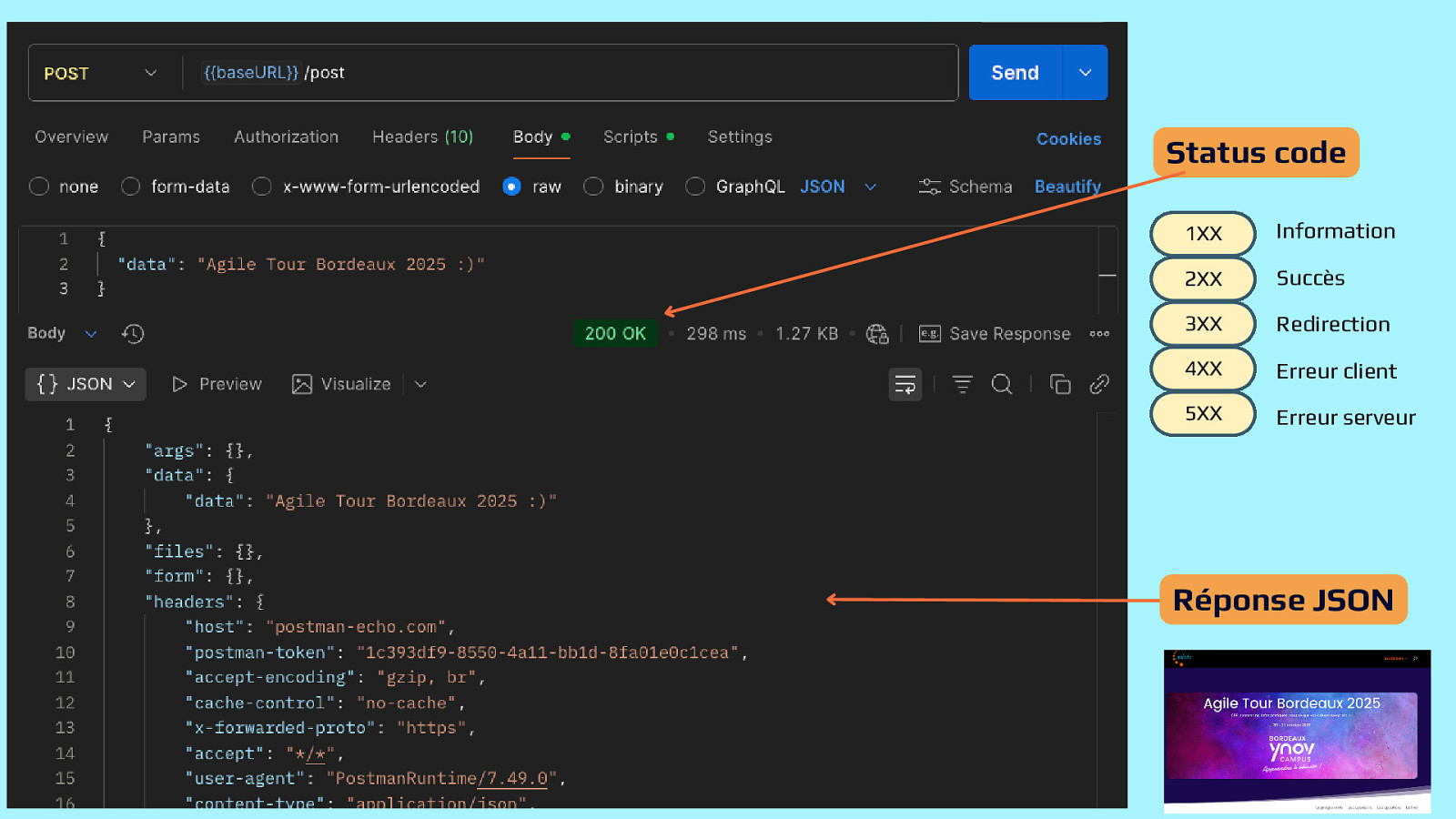1456x819 pixels.
Task: Open the network globe lock icon
Action: click(x=877, y=334)
